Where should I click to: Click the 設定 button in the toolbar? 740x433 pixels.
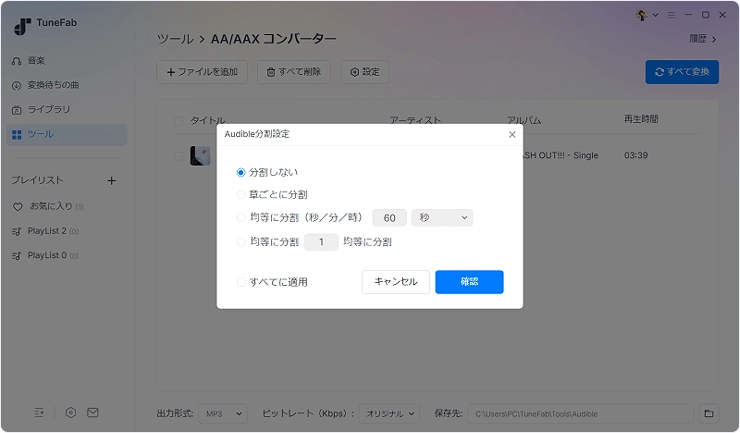[365, 72]
